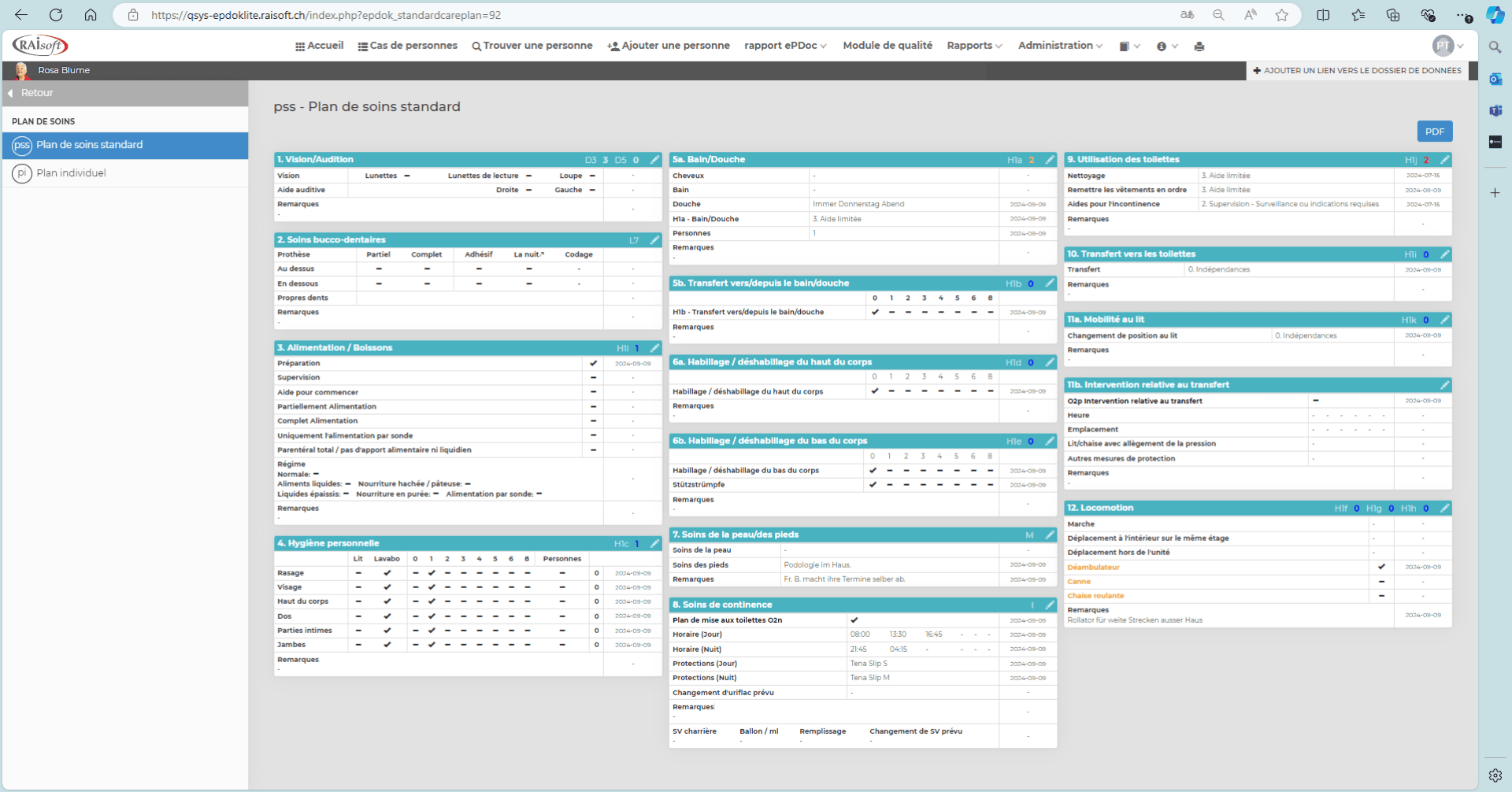Edit the 12. Locomotion section with the pencil icon
The image size is (1512, 792).
click(1445, 508)
